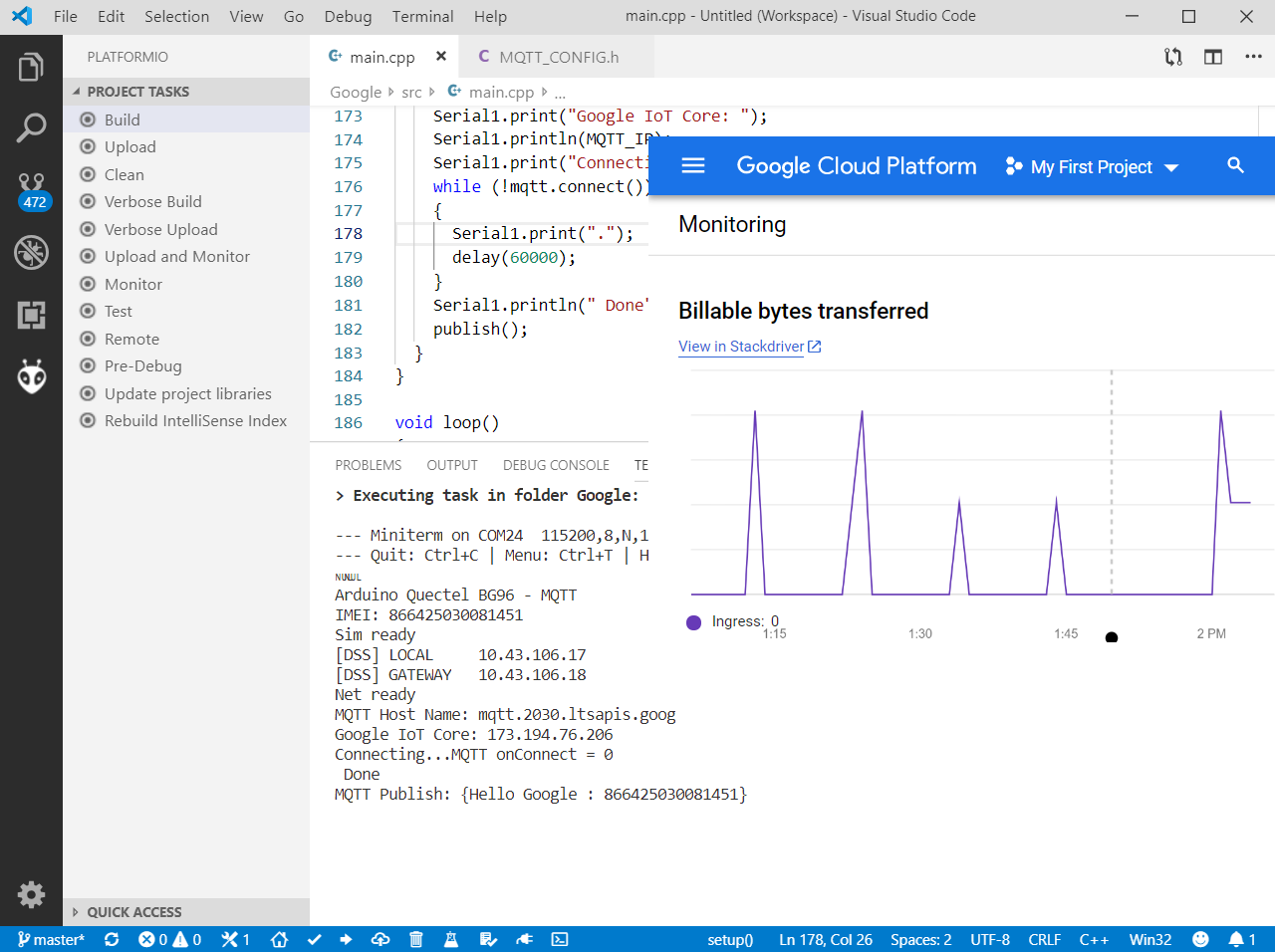Open editor More Actions ellipsis
The image size is (1275, 952).
[x=1253, y=57]
